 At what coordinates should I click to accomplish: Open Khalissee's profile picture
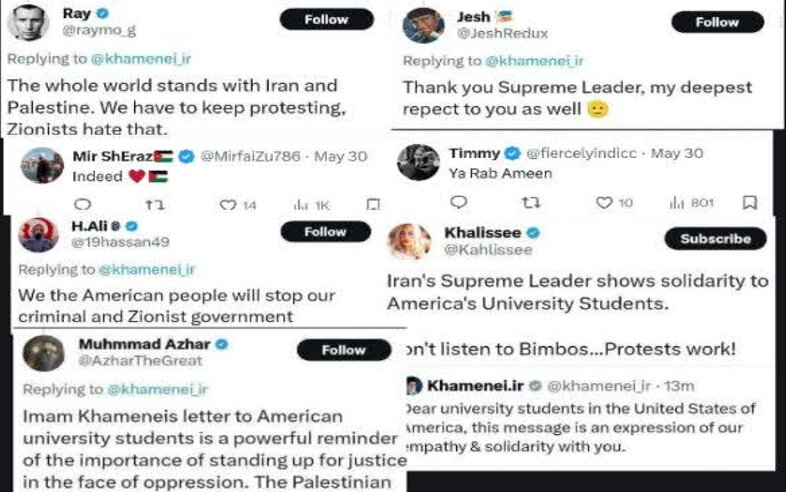click(x=410, y=240)
